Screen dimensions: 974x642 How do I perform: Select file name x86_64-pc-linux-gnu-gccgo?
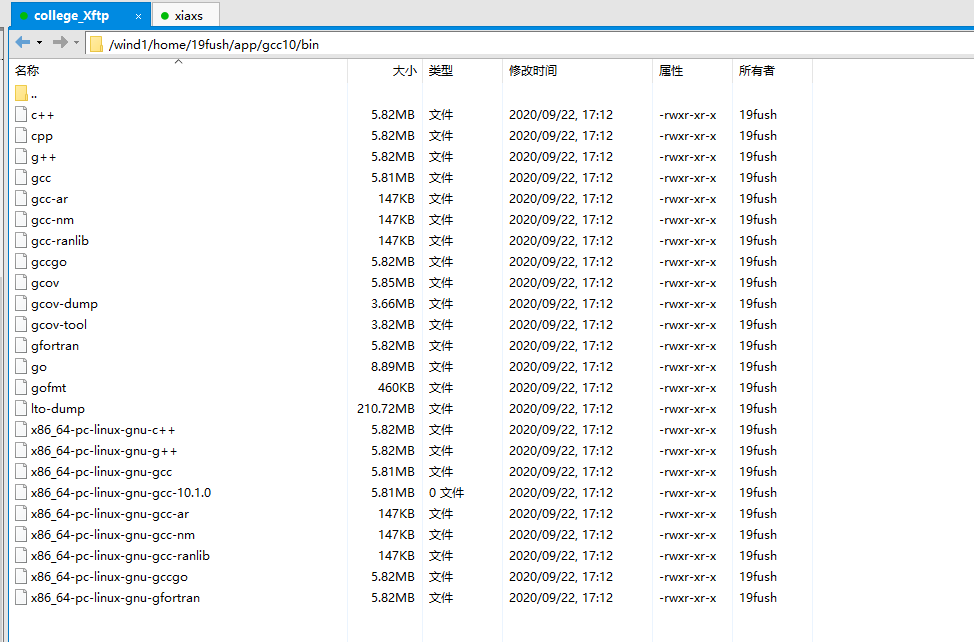click(109, 577)
